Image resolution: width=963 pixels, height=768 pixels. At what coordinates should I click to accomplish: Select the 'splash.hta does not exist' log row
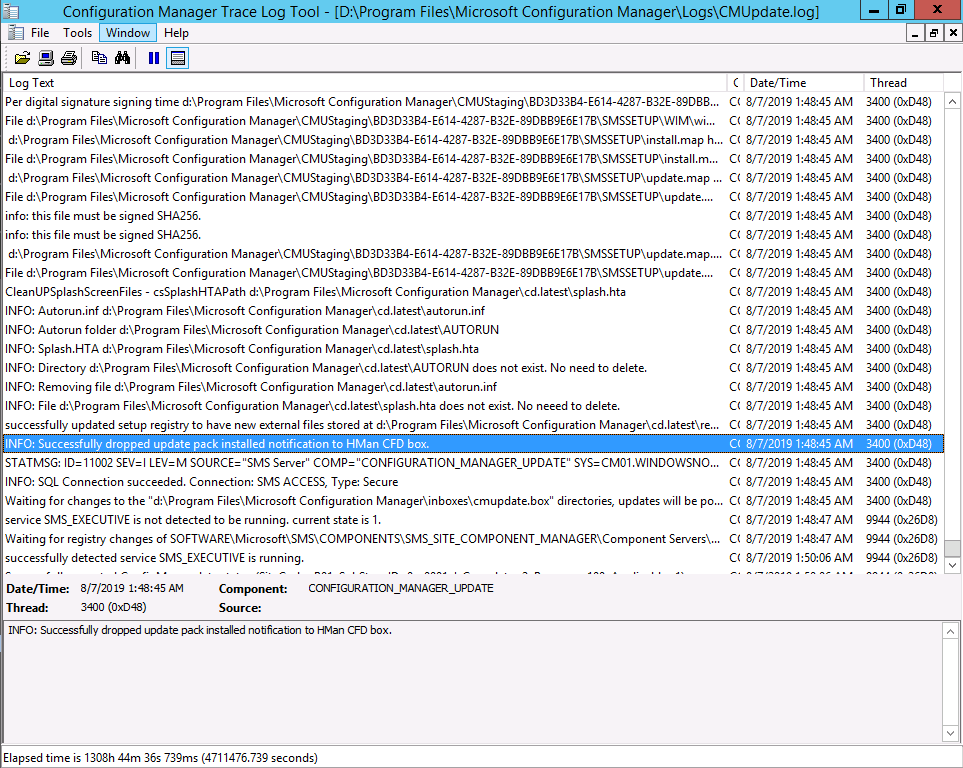[x=474, y=406]
